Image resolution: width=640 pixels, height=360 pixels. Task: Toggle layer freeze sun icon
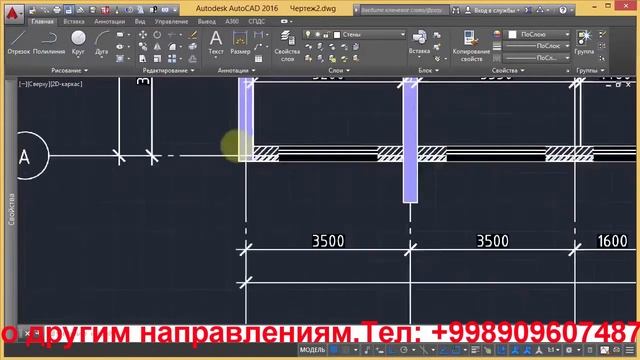[317, 35]
